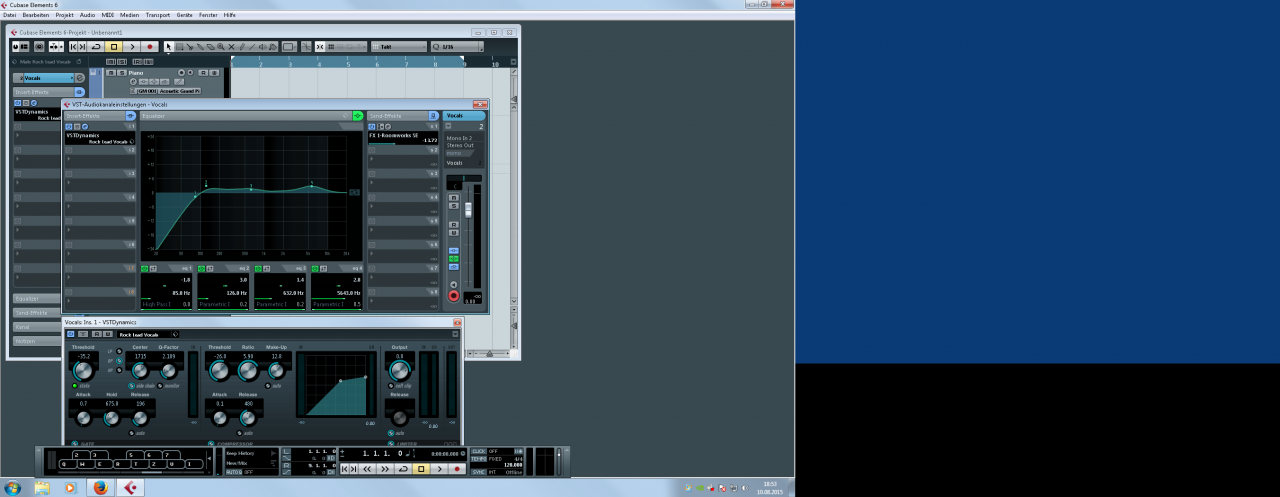Open the Datei menu
Image resolution: width=1280 pixels, height=497 pixels.
[9, 16]
